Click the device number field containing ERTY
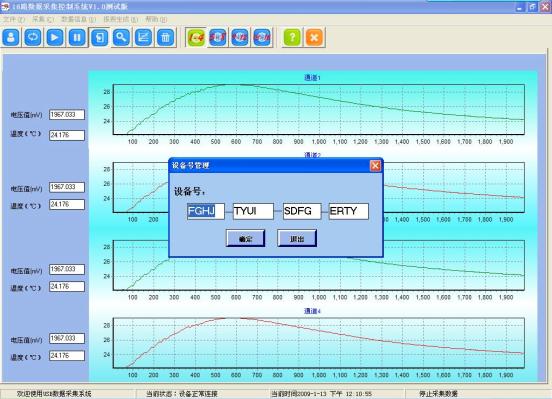 (349, 211)
